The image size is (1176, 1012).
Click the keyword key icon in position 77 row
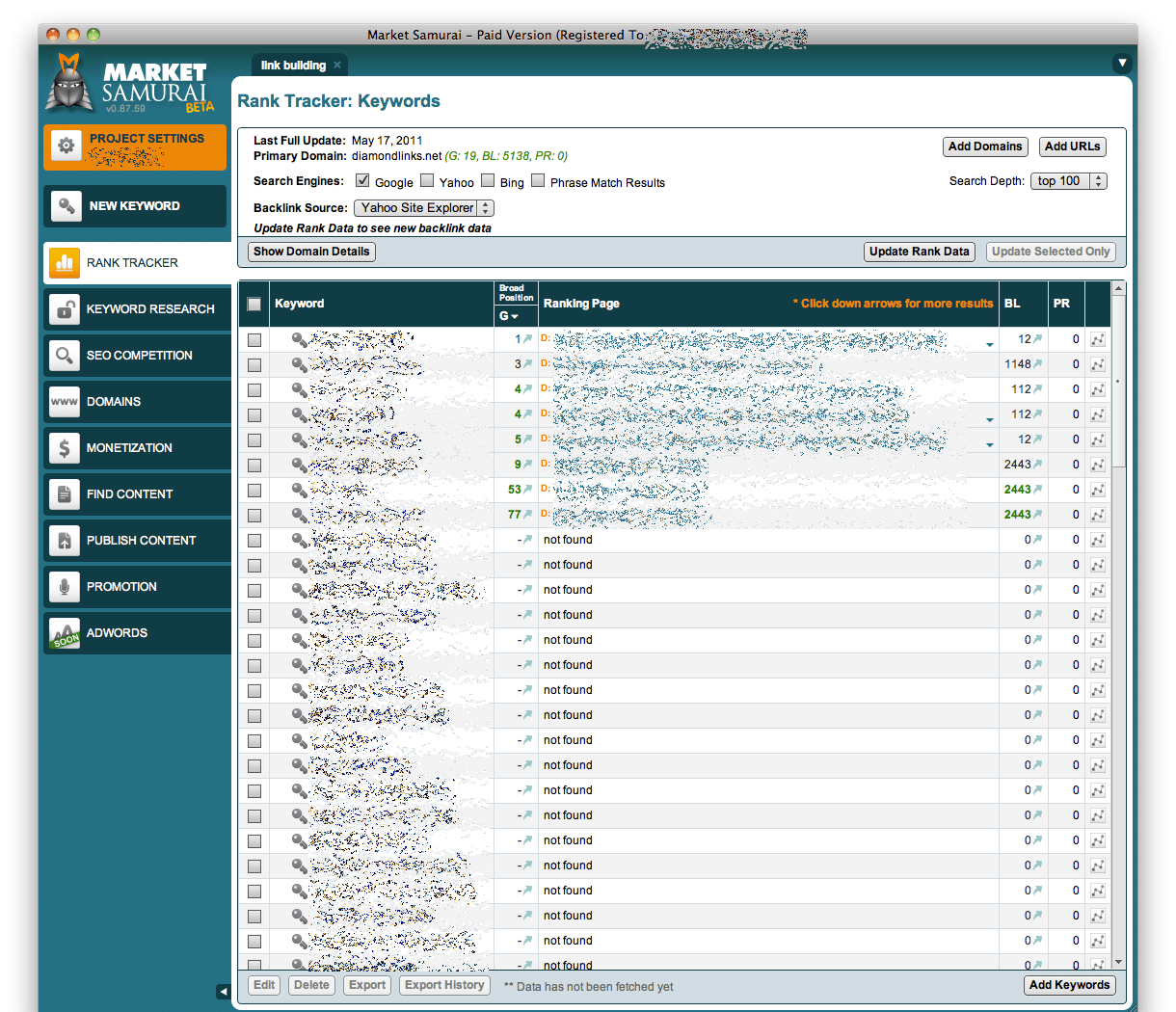(299, 515)
